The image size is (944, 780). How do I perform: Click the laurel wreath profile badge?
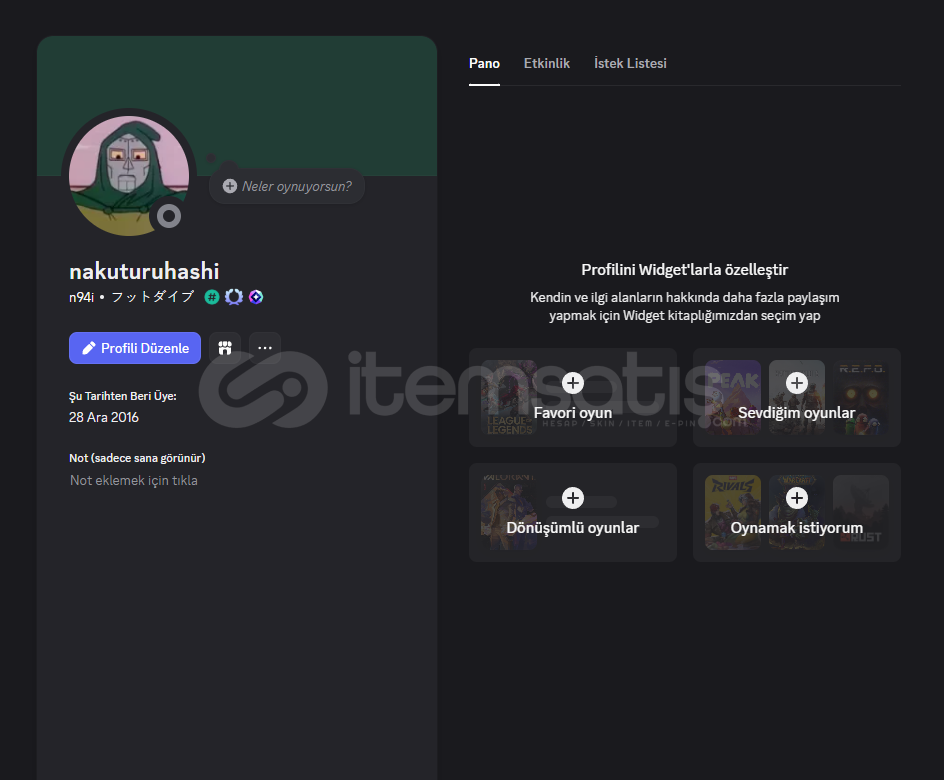click(234, 297)
